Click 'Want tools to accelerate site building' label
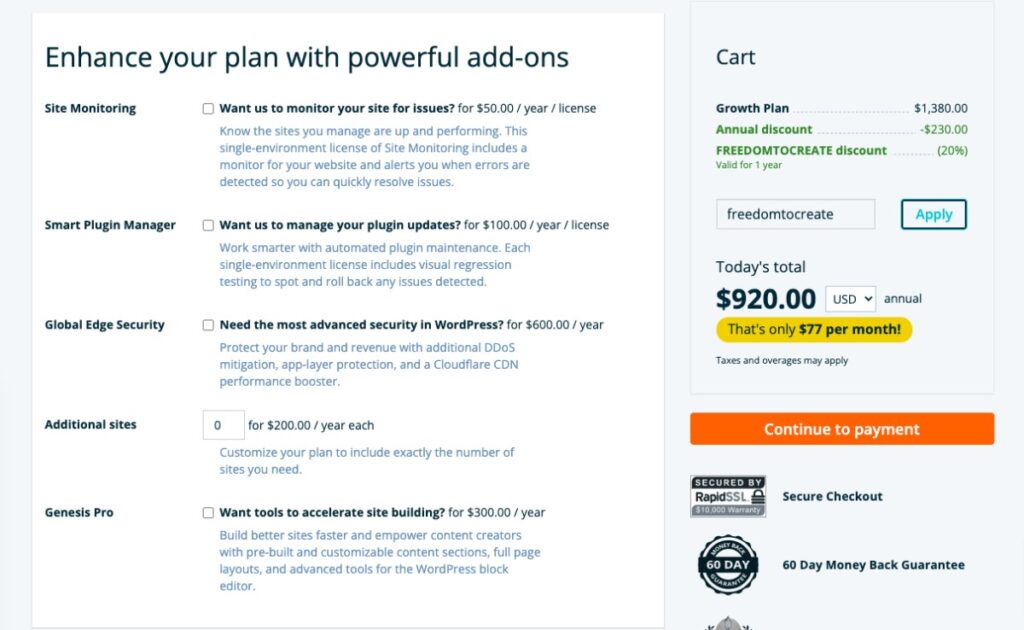The image size is (1024, 630). click(x=332, y=513)
